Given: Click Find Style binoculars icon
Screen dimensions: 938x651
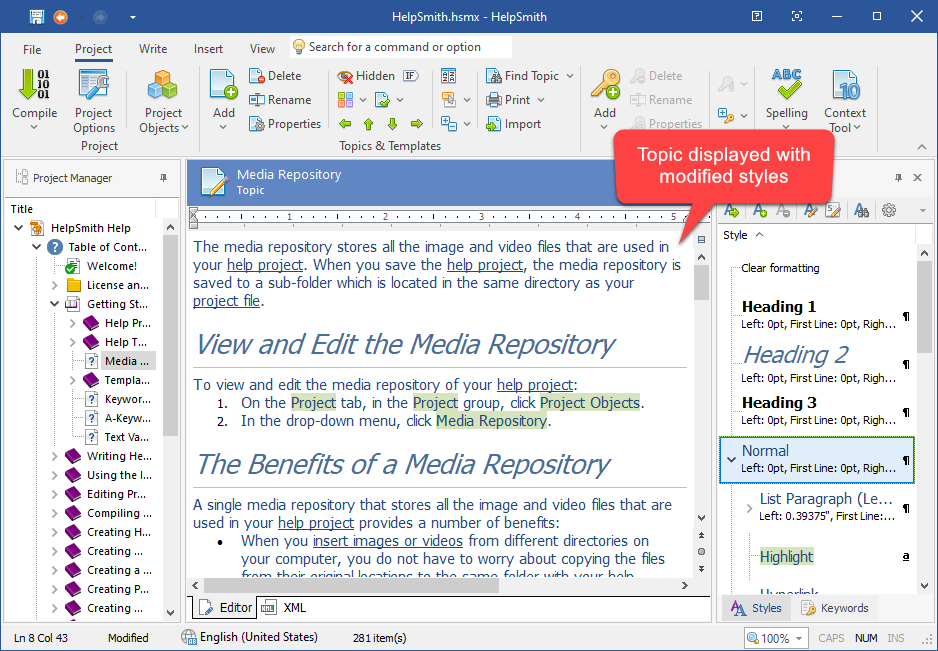Looking at the screenshot, I should [x=861, y=210].
